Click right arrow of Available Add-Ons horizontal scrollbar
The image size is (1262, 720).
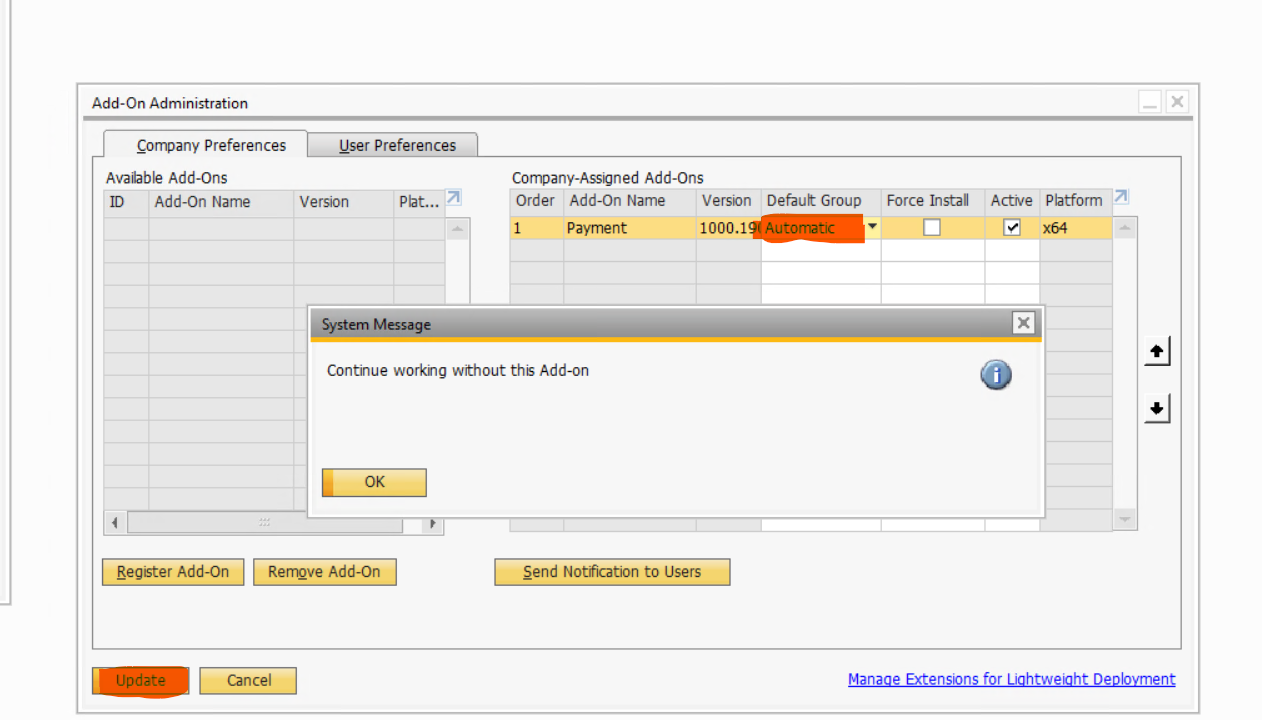click(x=433, y=523)
